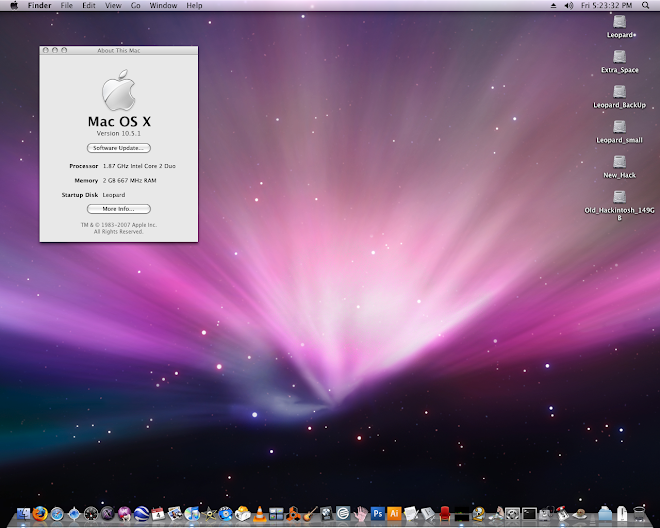
Task: Open Google Earth from the Dock
Action: pyautogui.click(x=141, y=514)
